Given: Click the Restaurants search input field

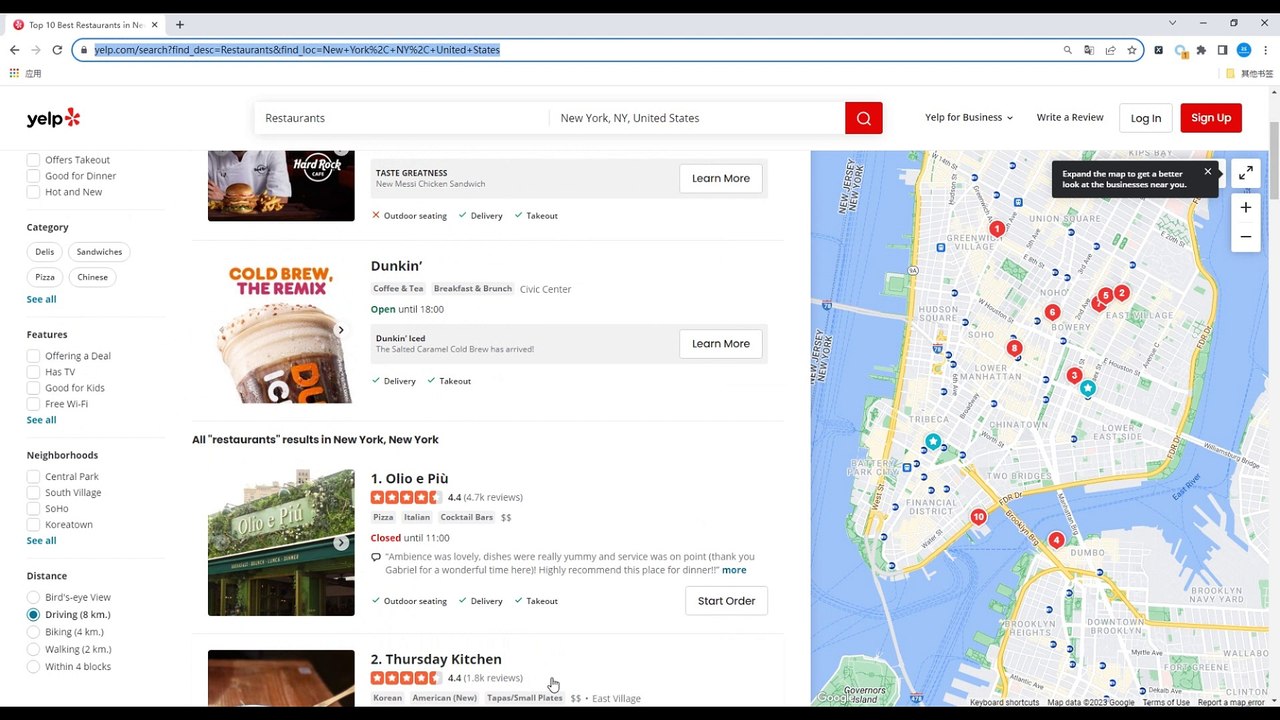Looking at the screenshot, I should tap(401, 118).
